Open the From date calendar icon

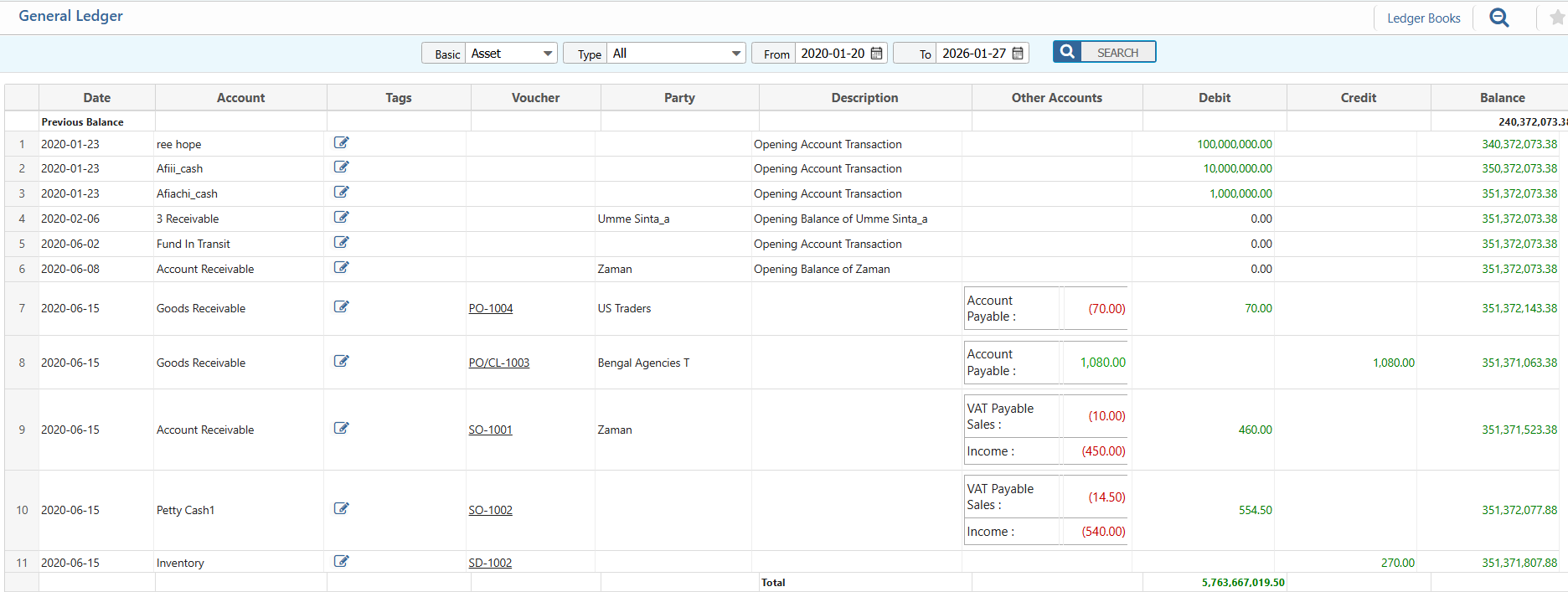877,54
